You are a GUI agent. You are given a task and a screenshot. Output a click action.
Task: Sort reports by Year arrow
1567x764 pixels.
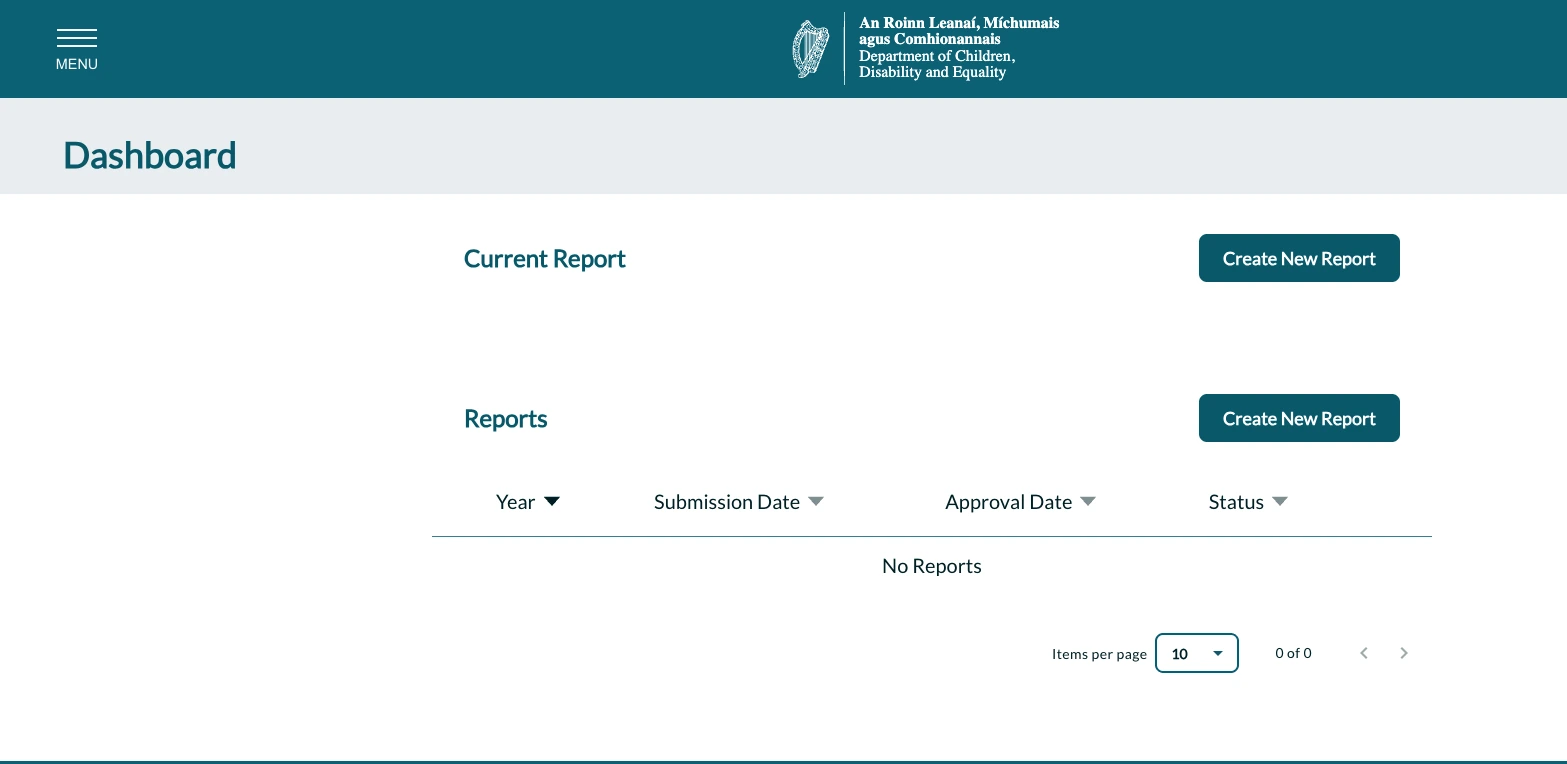(x=552, y=502)
